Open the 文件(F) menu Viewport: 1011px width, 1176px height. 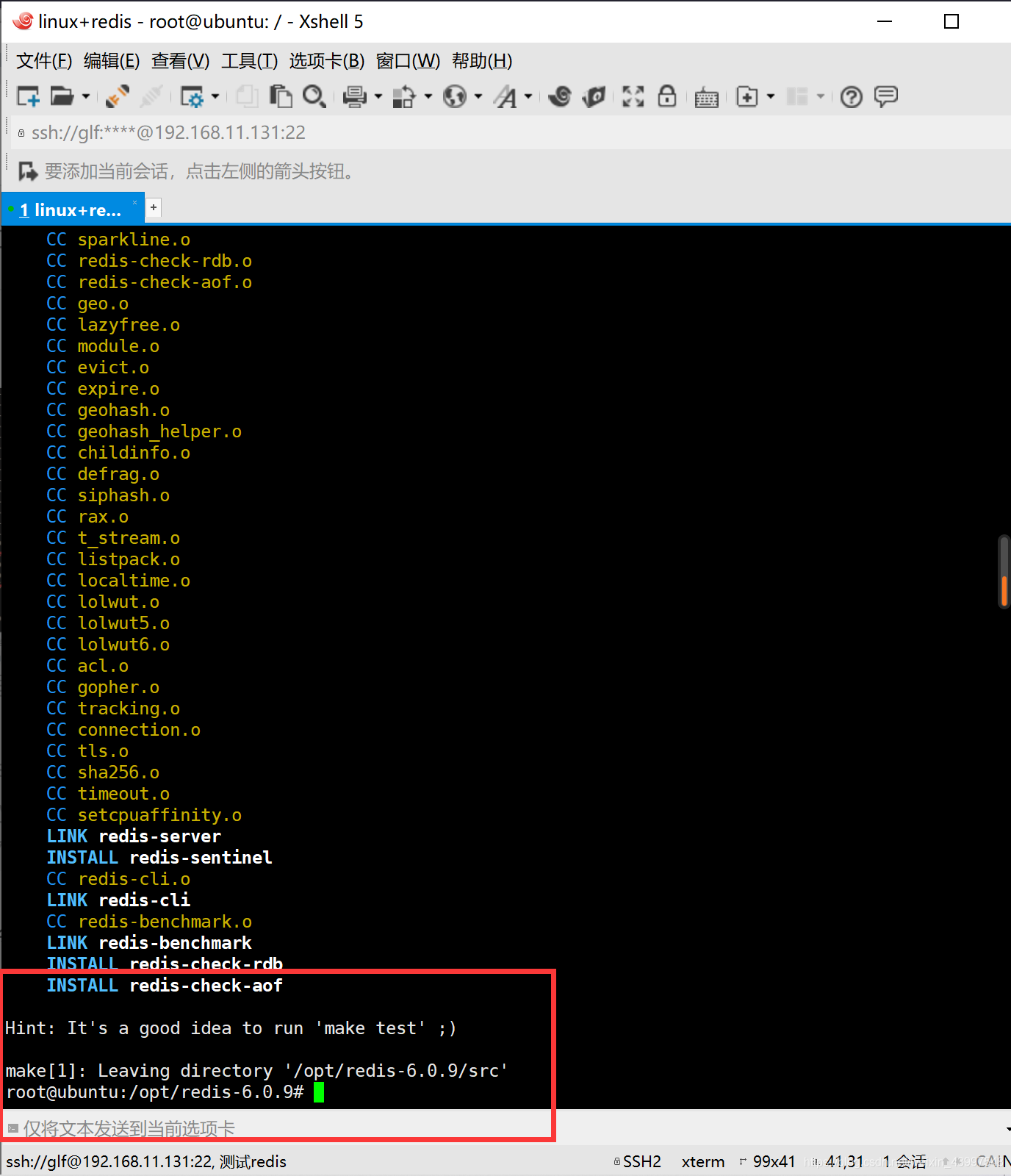(x=44, y=61)
